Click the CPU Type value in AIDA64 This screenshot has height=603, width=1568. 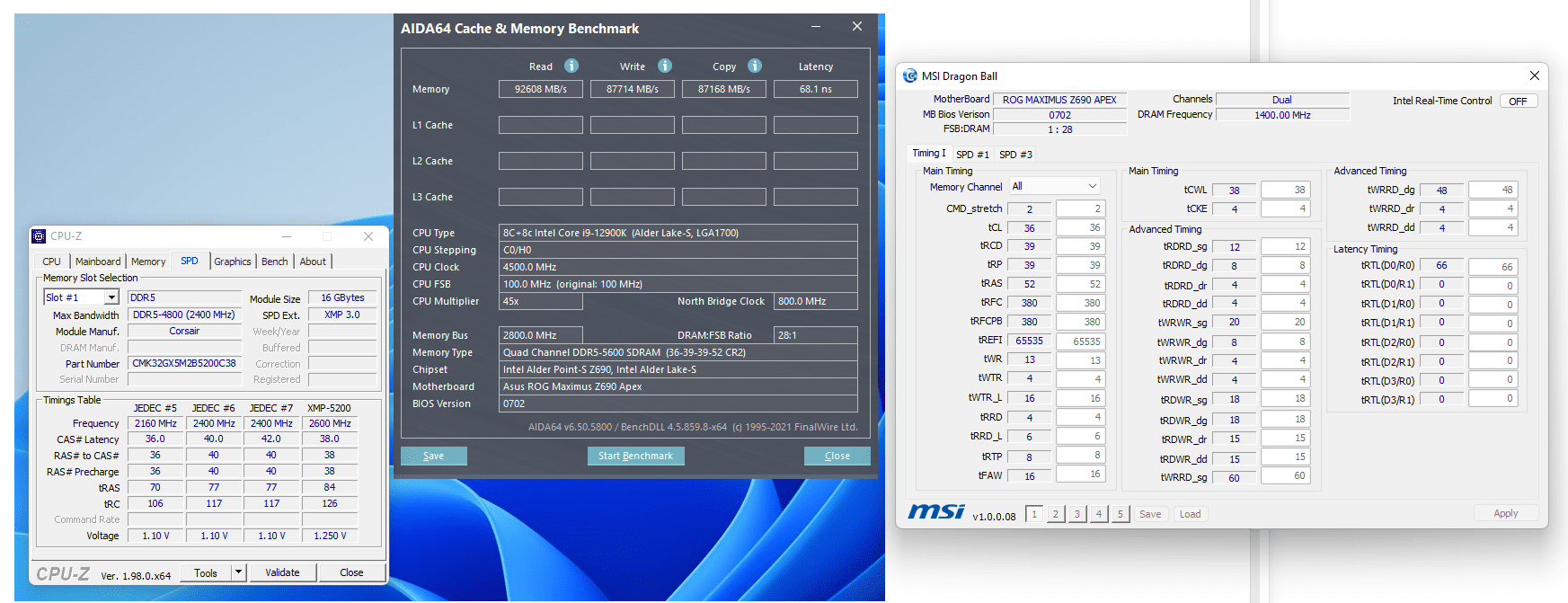point(678,233)
